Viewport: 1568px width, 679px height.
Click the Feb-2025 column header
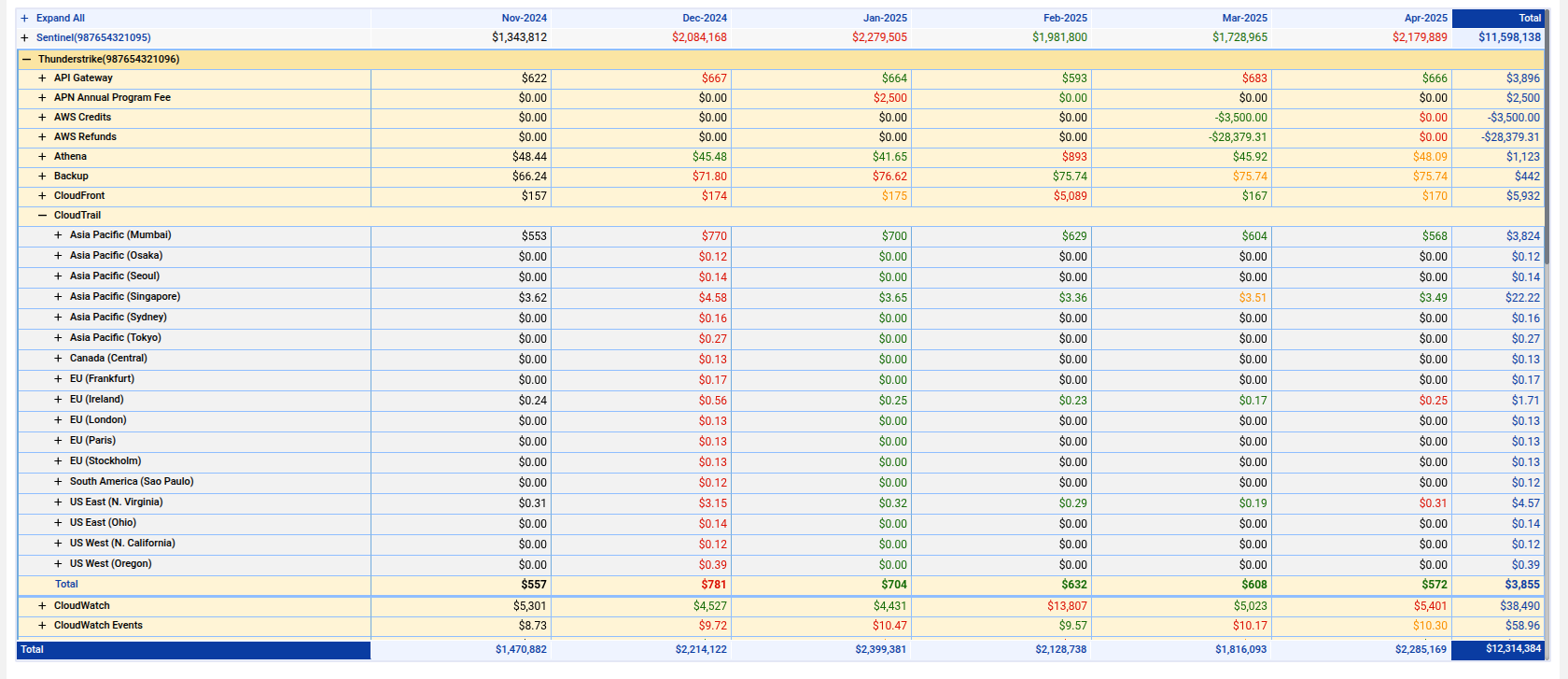(x=1065, y=18)
